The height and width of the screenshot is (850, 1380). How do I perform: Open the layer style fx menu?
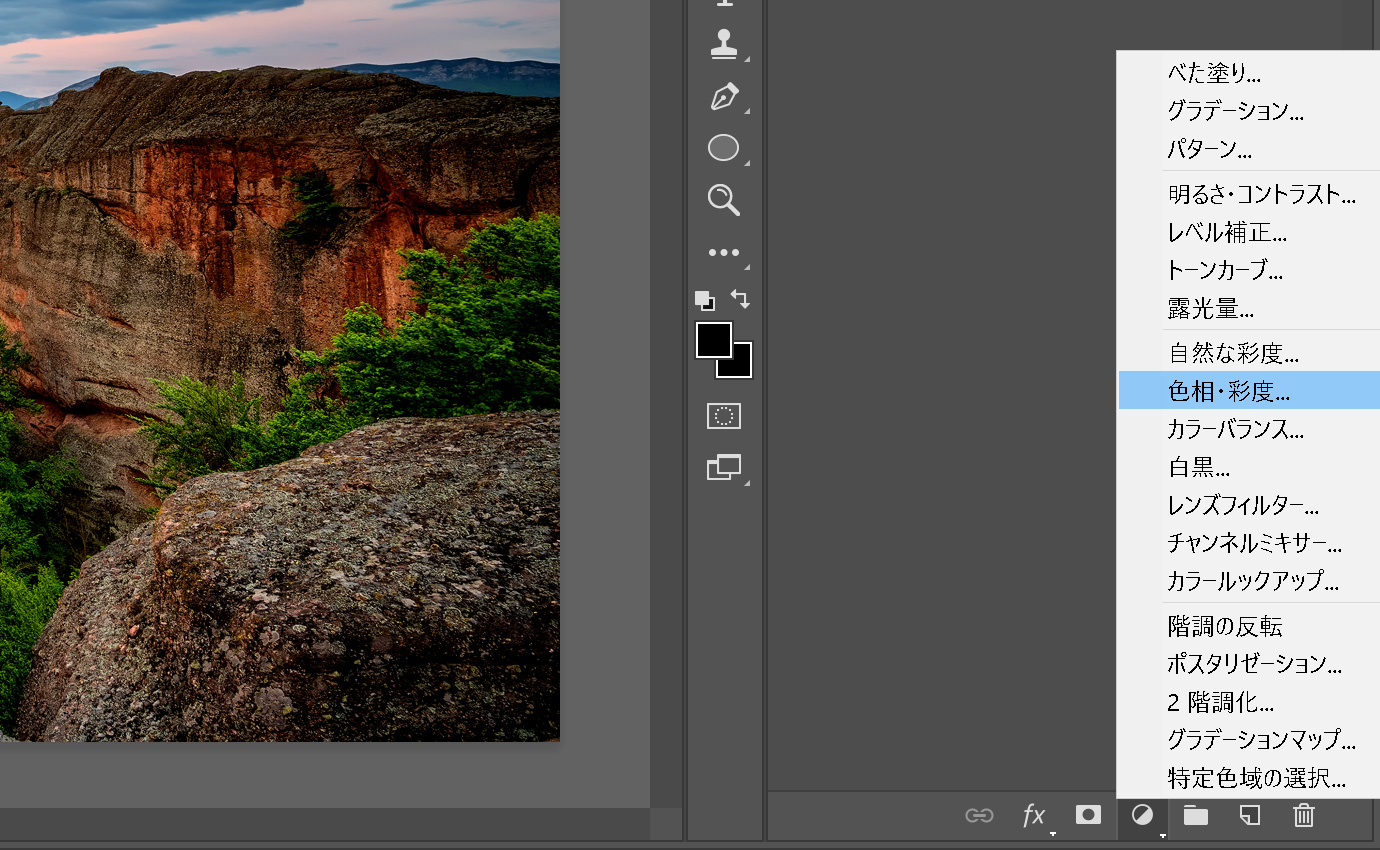(x=1033, y=815)
